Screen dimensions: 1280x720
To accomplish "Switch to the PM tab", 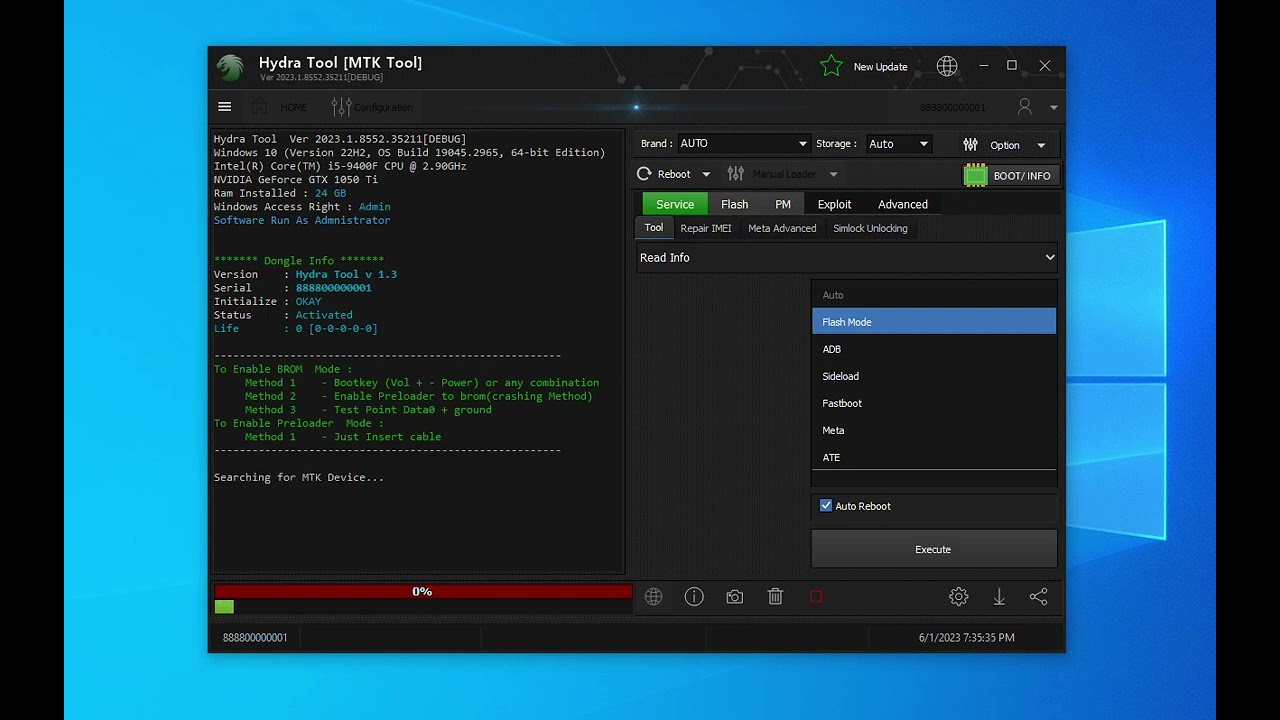I will pos(783,204).
